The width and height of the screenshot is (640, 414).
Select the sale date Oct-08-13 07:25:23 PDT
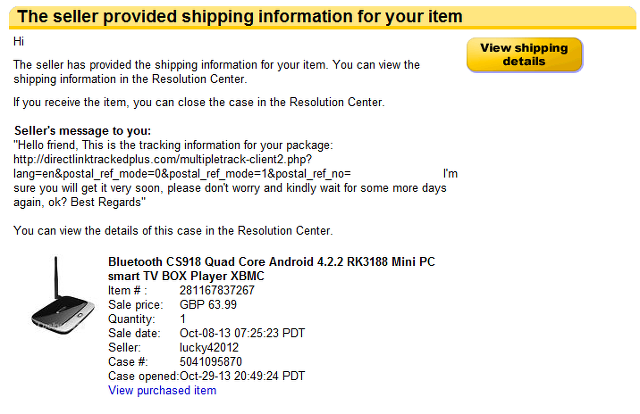(x=242, y=333)
